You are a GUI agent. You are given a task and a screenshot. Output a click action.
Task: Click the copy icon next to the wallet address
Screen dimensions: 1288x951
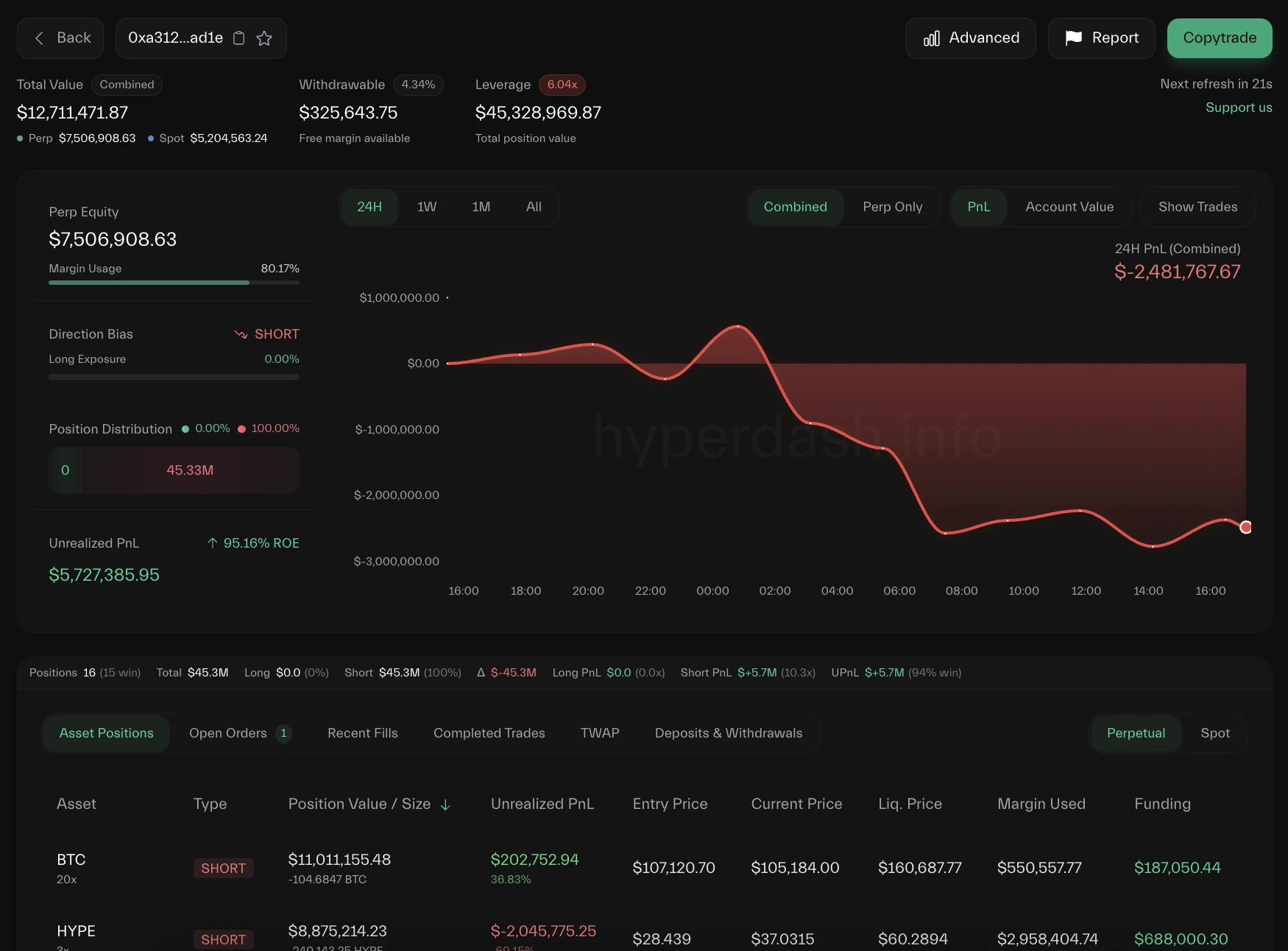pos(238,38)
